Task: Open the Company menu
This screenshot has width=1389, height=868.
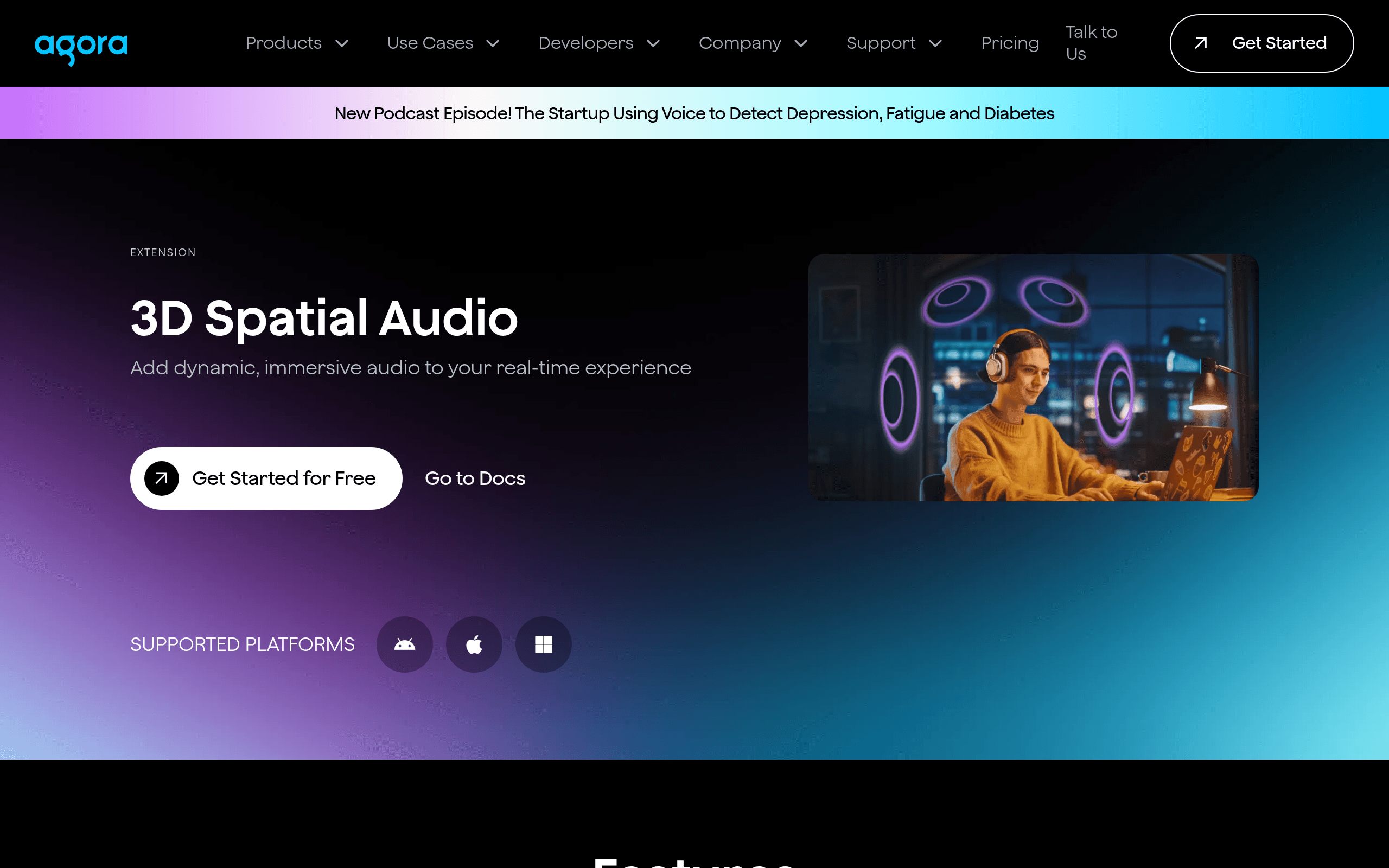Action: [x=740, y=43]
